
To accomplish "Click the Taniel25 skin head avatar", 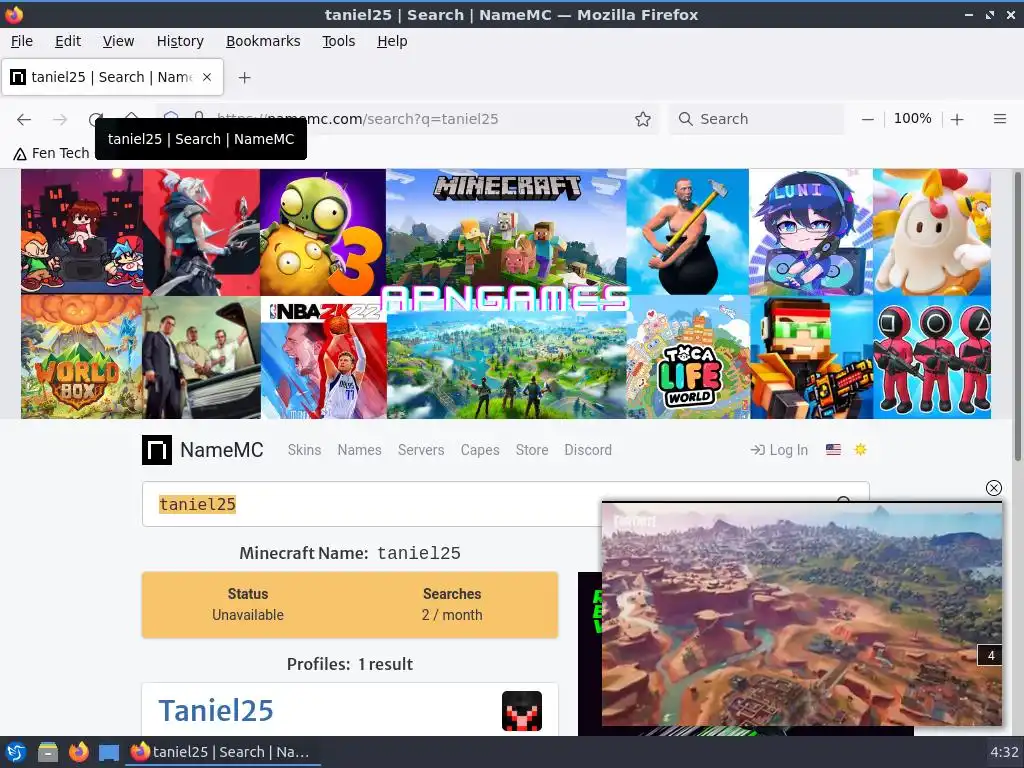I will [522, 711].
